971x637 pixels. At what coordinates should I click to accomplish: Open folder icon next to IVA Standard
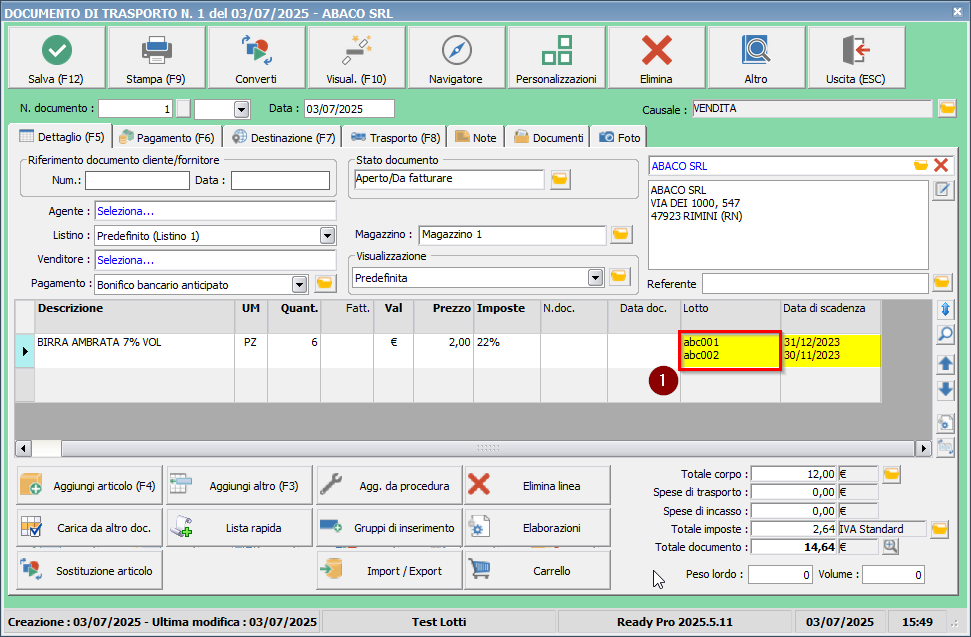point(939,529)
